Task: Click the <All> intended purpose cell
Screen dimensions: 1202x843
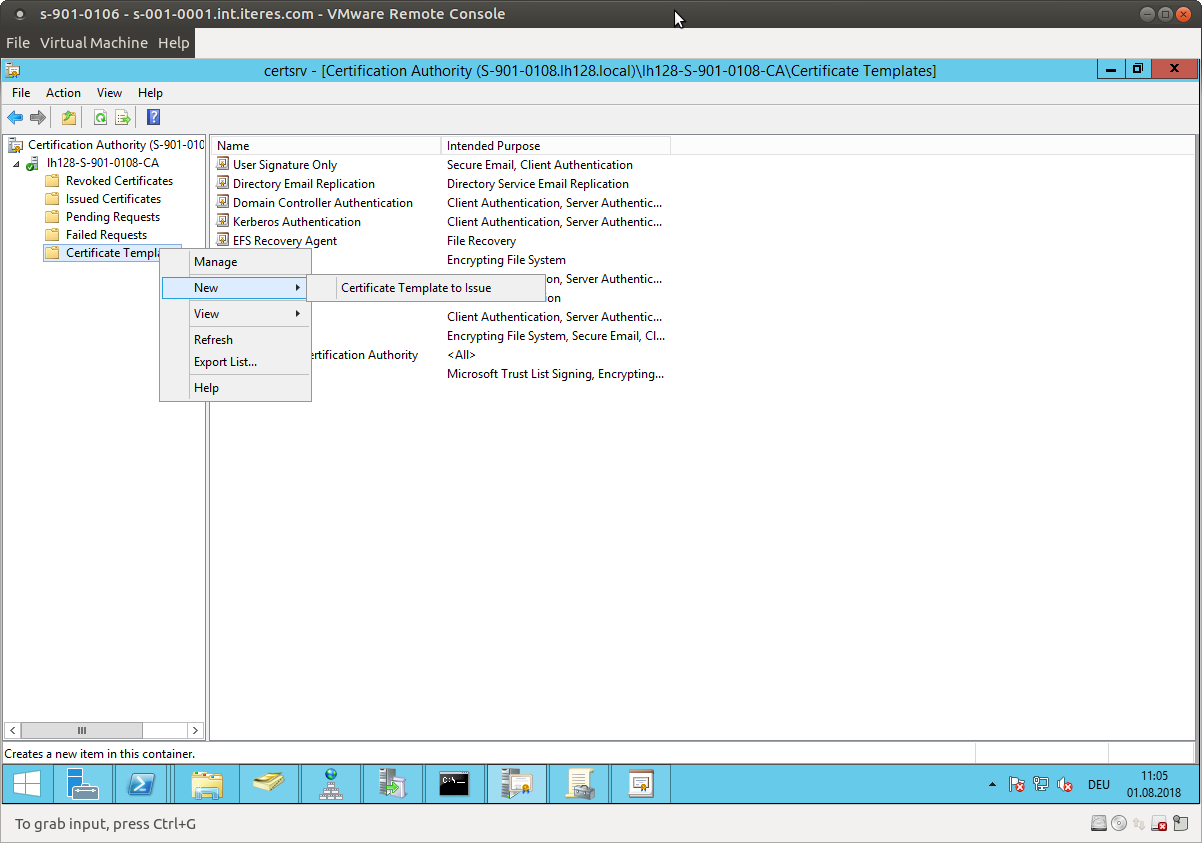Action: point(461,355)
